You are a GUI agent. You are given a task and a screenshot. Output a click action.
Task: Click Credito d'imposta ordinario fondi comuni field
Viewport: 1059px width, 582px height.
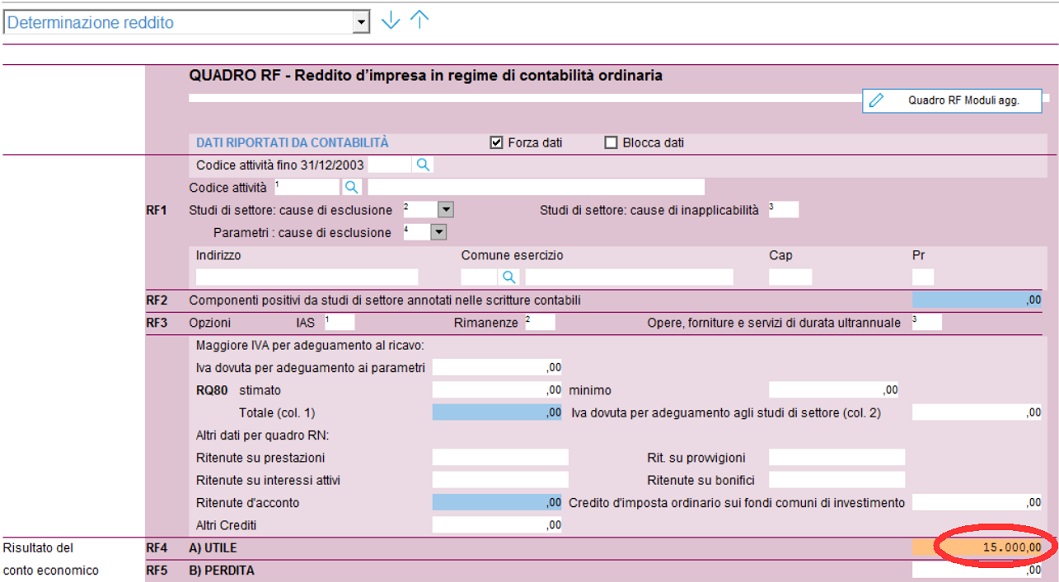(x=977, y=502)
